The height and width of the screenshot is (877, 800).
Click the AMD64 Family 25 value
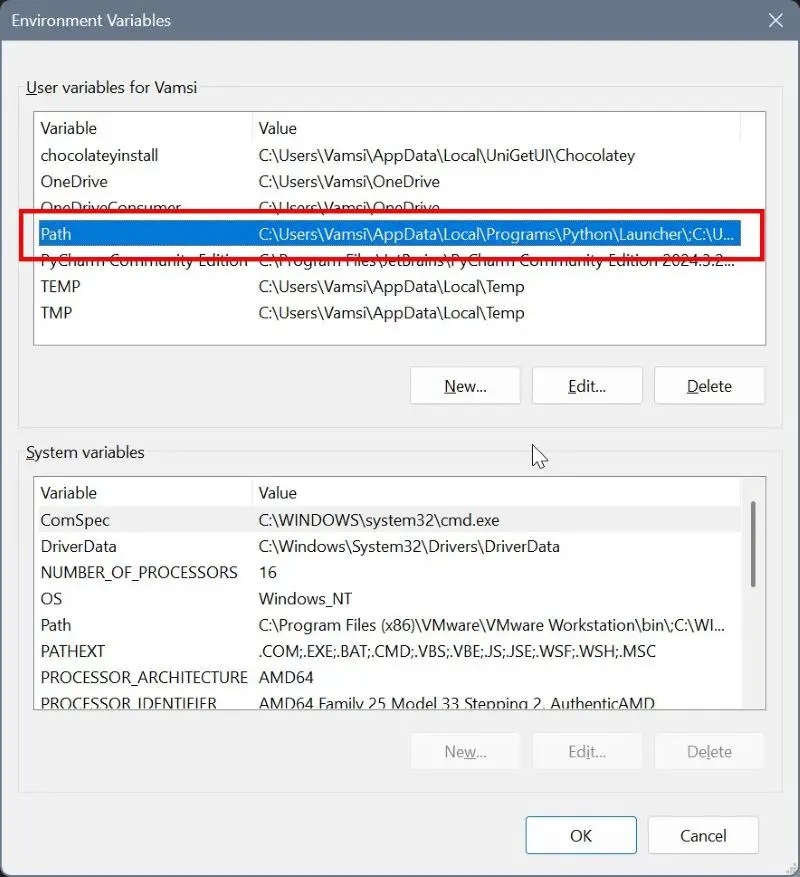coord(457,702)
